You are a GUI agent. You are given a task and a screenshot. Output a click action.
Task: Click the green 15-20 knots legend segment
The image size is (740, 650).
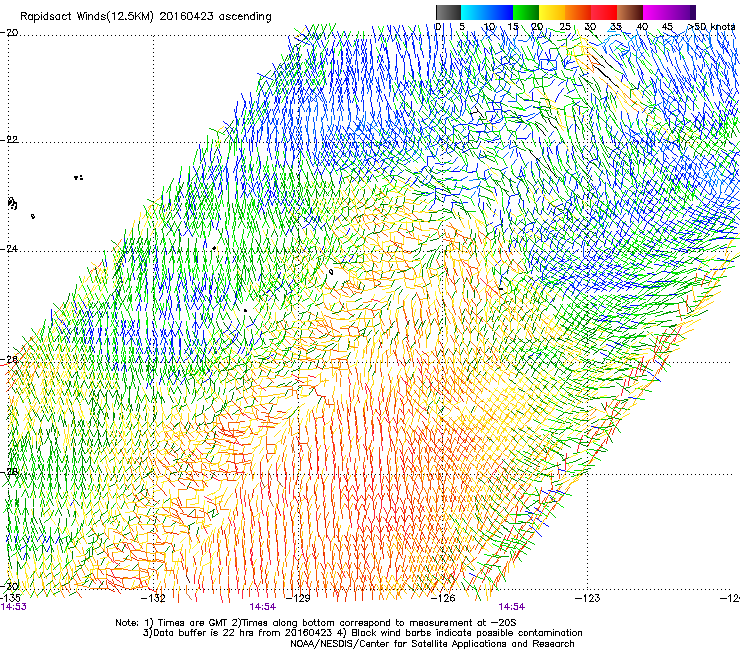pos(526,12)
